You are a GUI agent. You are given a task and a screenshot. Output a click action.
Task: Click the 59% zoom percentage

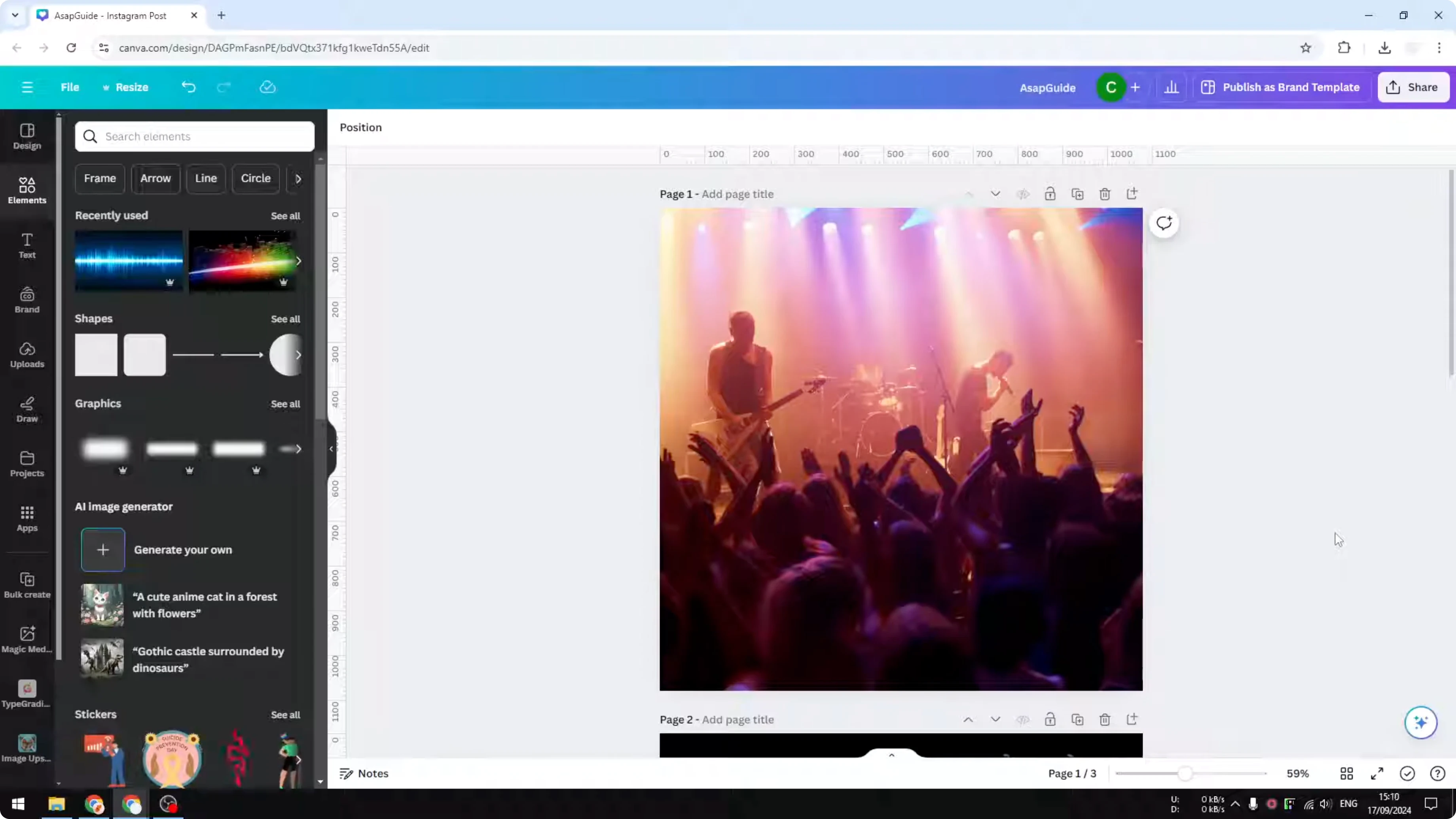[1298, 773]
